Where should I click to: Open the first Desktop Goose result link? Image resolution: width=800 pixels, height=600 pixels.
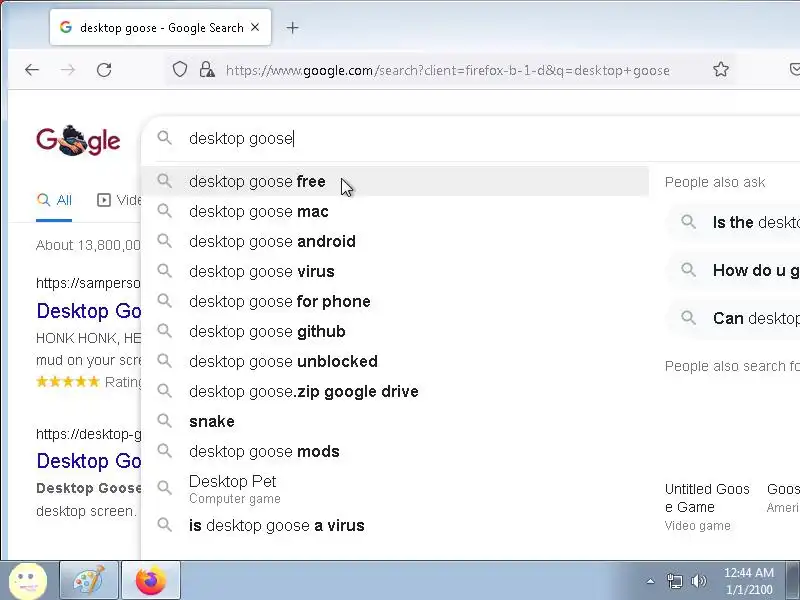tap(89, 311)
